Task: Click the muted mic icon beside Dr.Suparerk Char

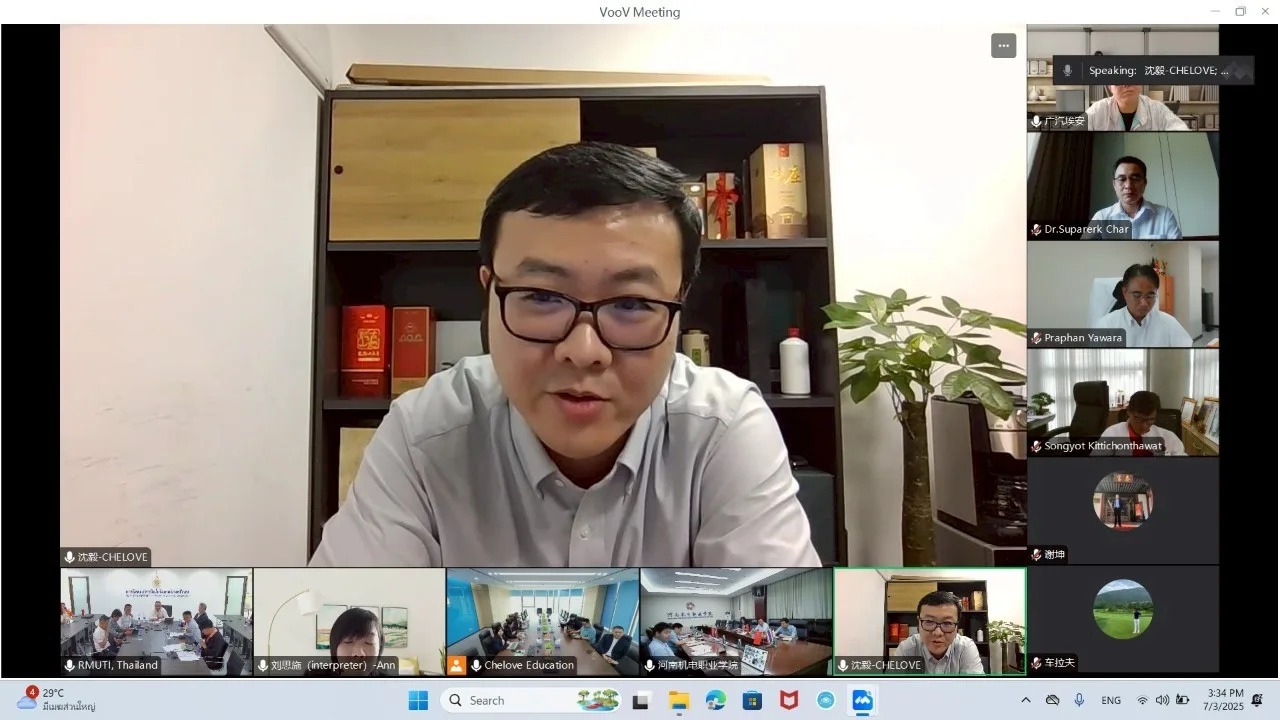Action: 1037,230
